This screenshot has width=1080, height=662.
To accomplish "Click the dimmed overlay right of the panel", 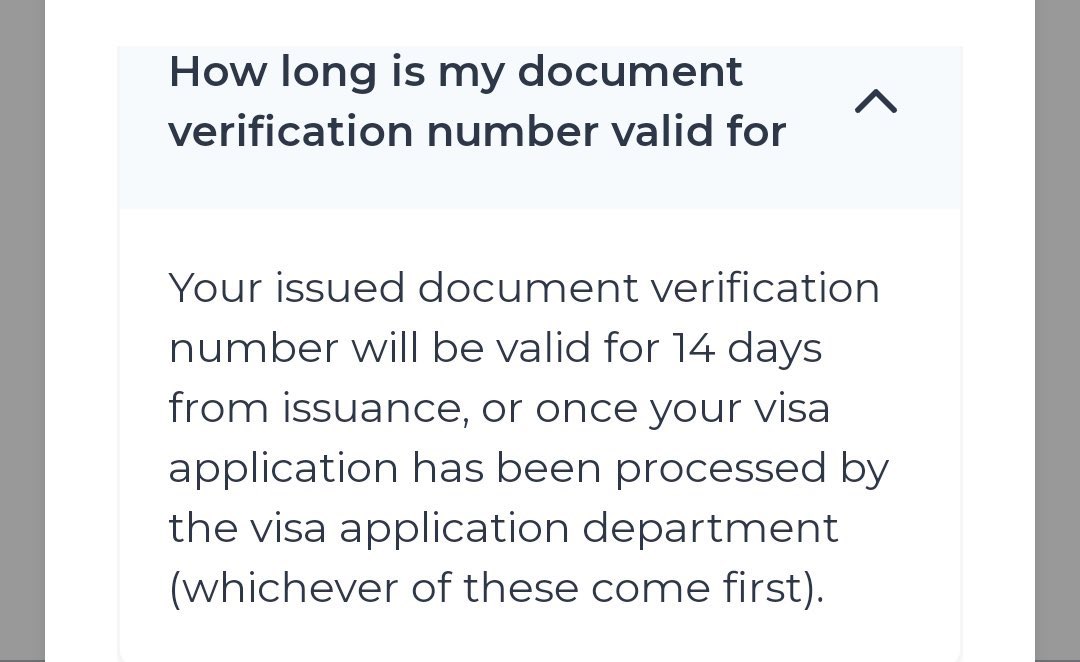I will pyautogui.click(x=1057, y=330).
